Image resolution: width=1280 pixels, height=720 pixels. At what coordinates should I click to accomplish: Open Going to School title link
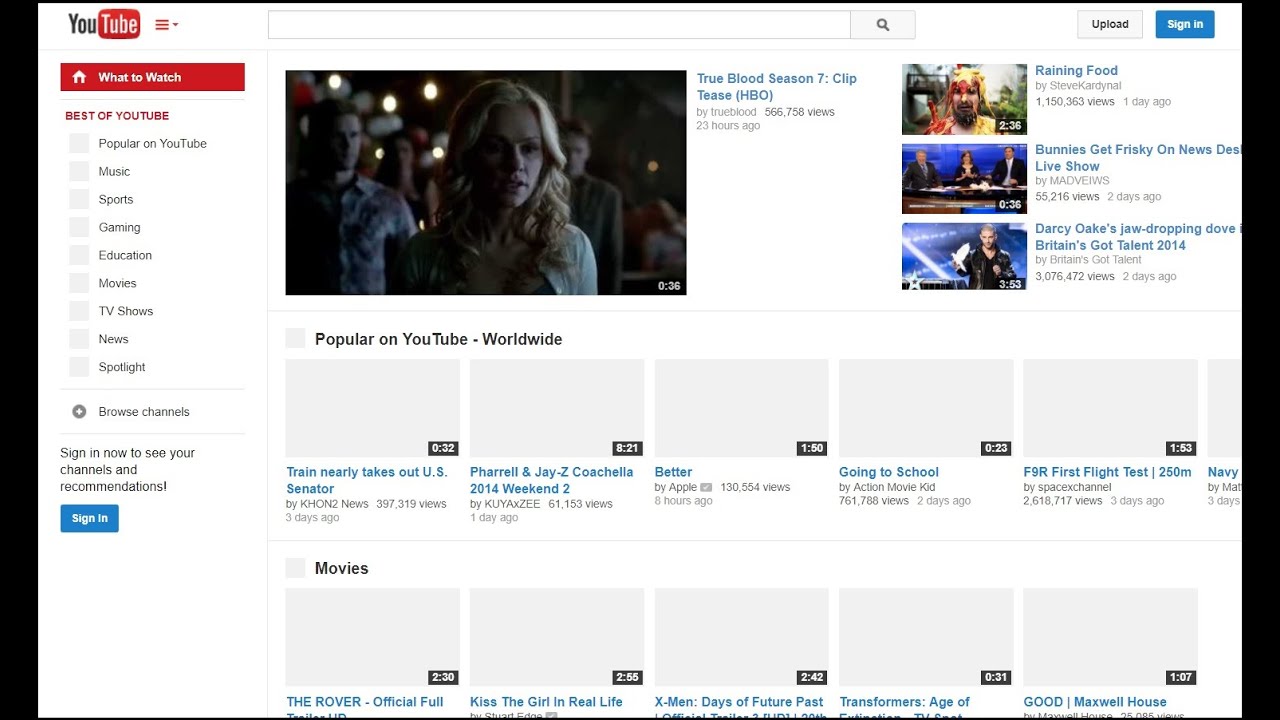[x=889, y=472]
